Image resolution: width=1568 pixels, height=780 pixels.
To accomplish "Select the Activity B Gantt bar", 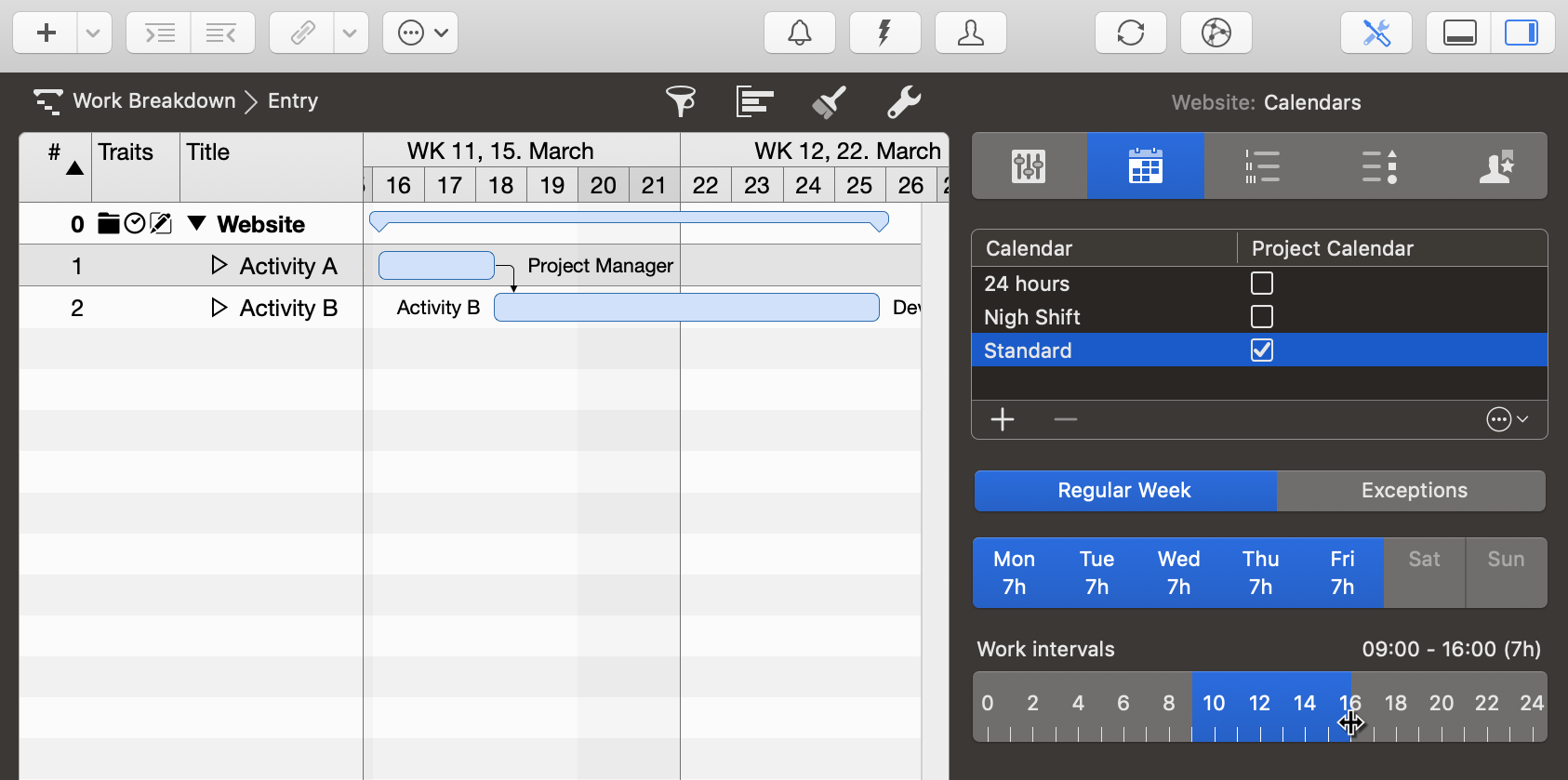I will click(685, 308).
